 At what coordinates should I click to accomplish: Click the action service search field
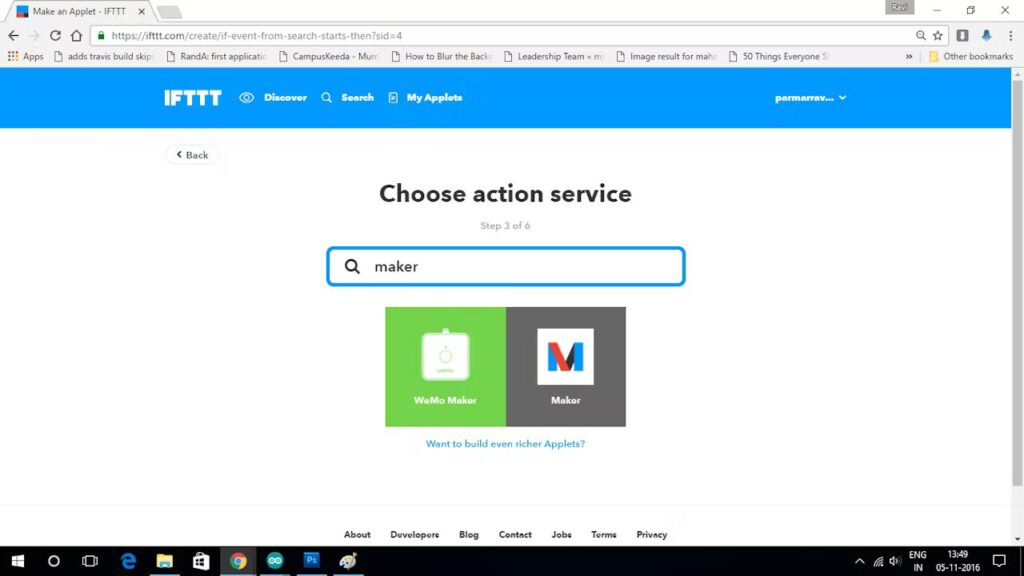click(505, 266)
